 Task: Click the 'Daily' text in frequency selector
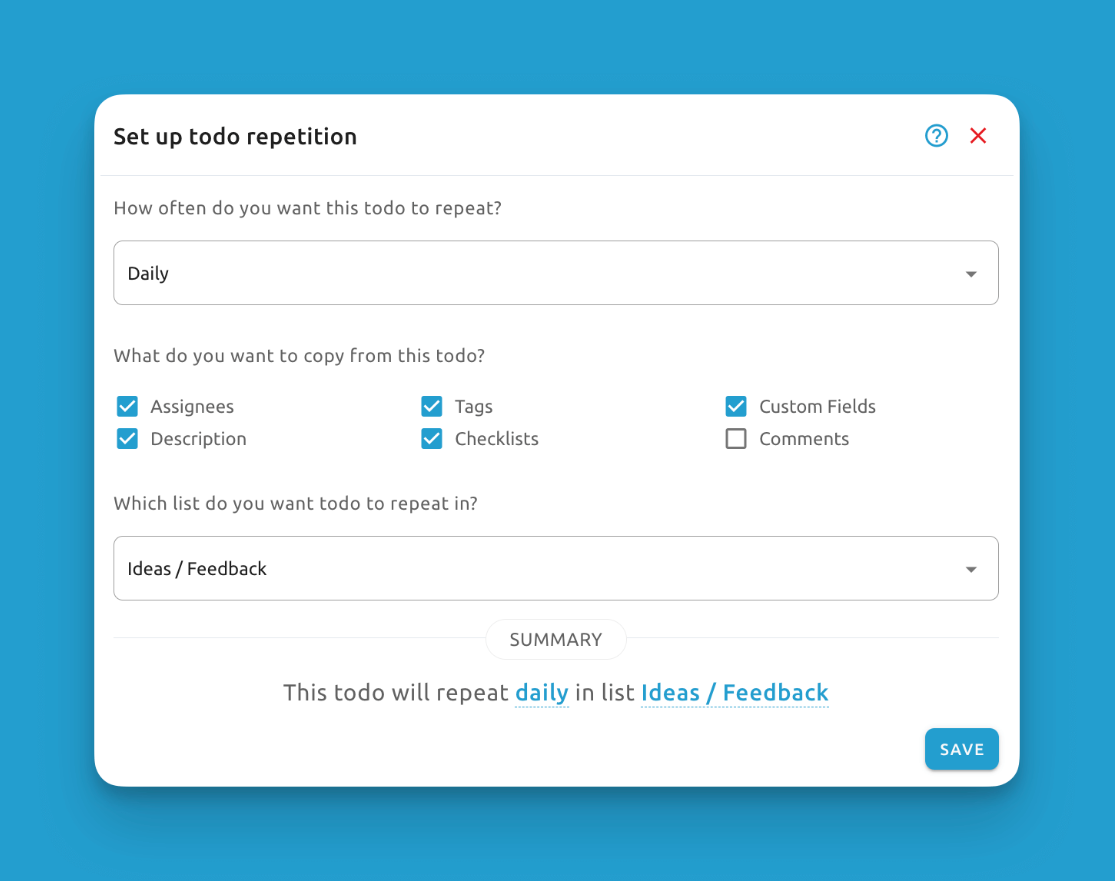pyautogui.click(x=148, y=274)
